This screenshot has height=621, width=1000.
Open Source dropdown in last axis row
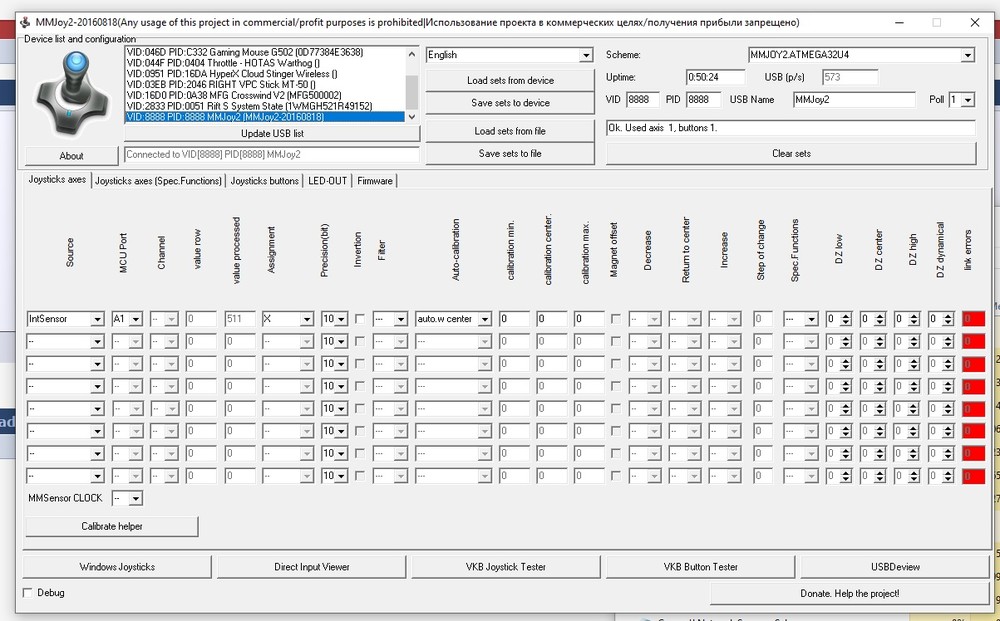[x=97, y=476]
